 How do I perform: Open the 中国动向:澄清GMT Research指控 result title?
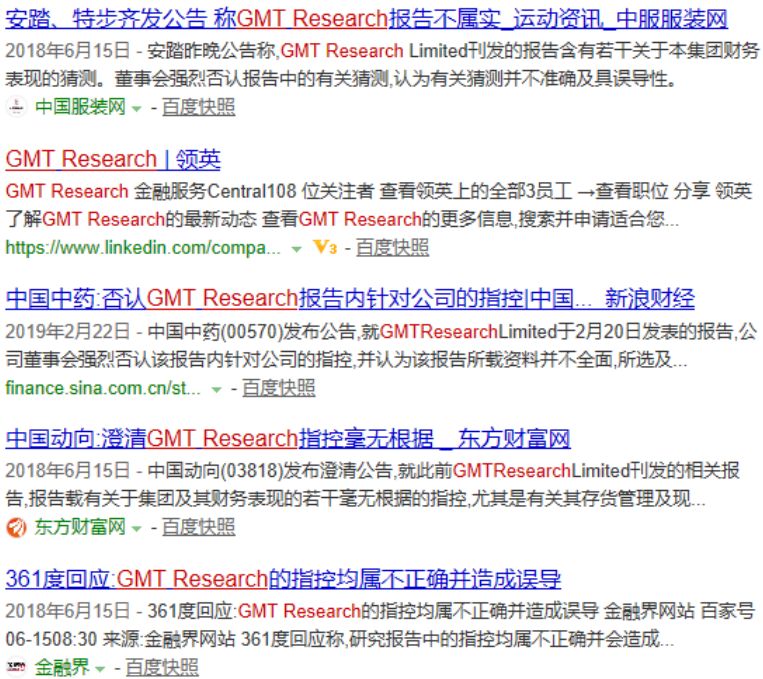point(288,439)
